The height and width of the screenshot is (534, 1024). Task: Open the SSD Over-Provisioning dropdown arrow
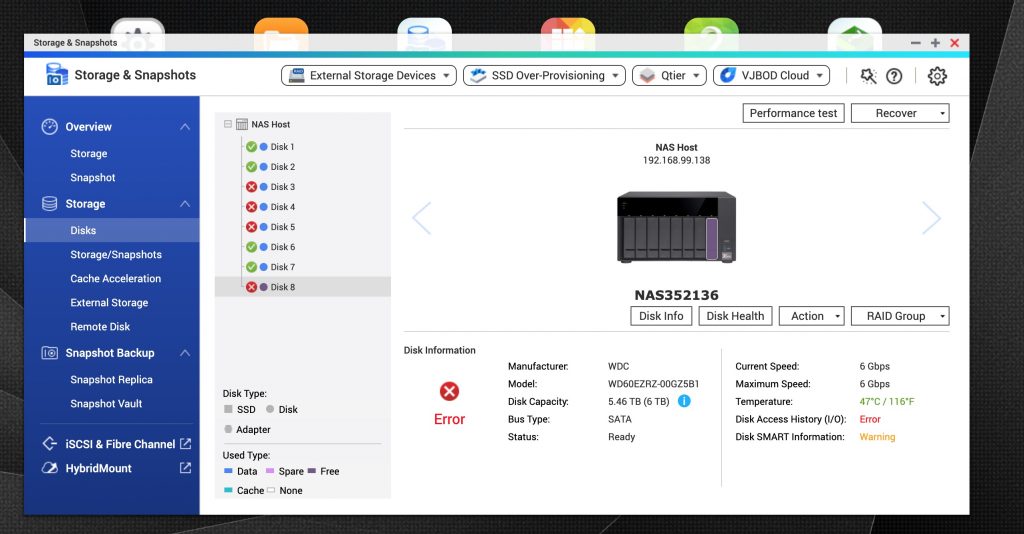(x=615, y=76)
